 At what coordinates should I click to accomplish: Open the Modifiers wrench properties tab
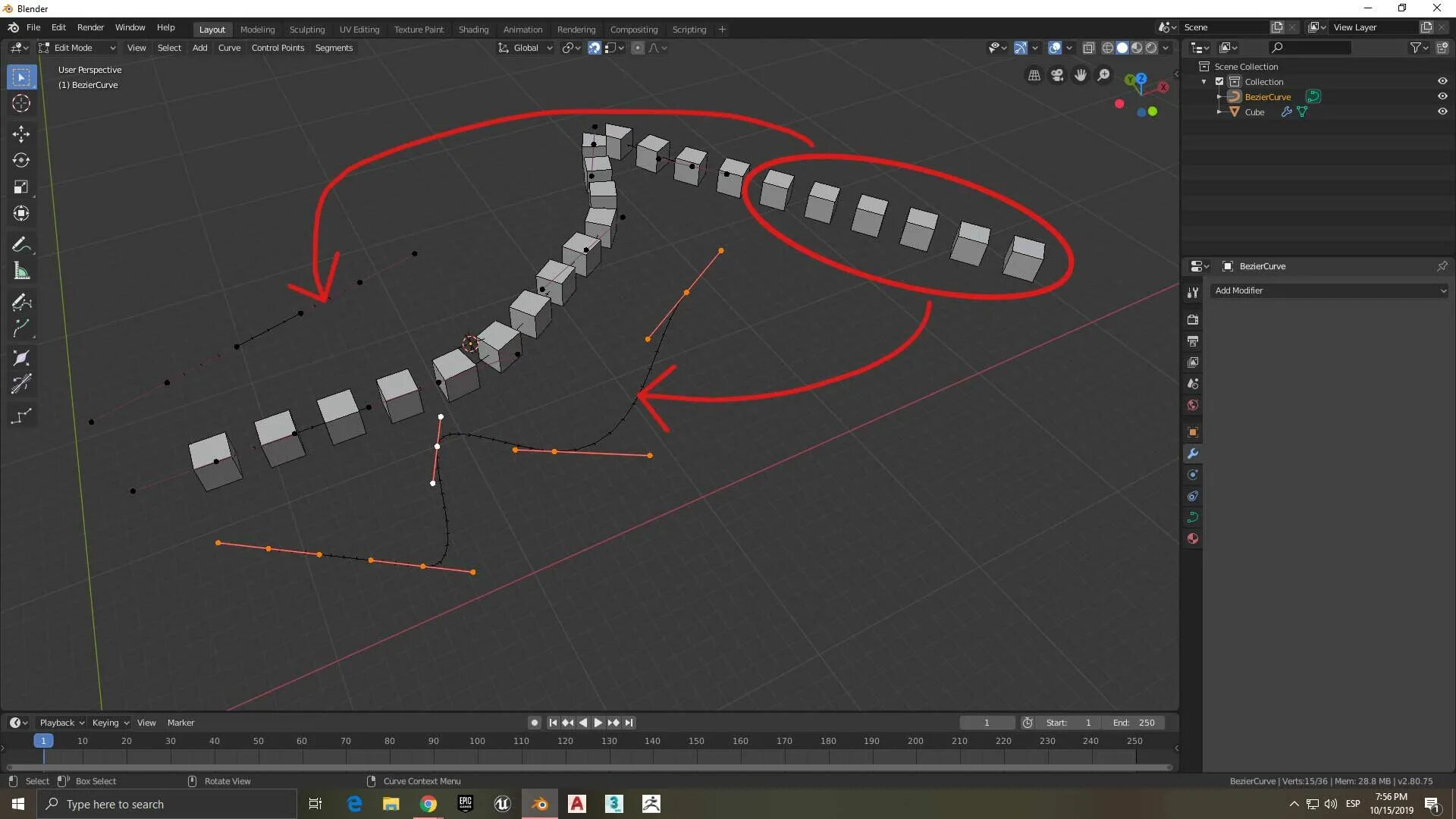[1193, 453]
